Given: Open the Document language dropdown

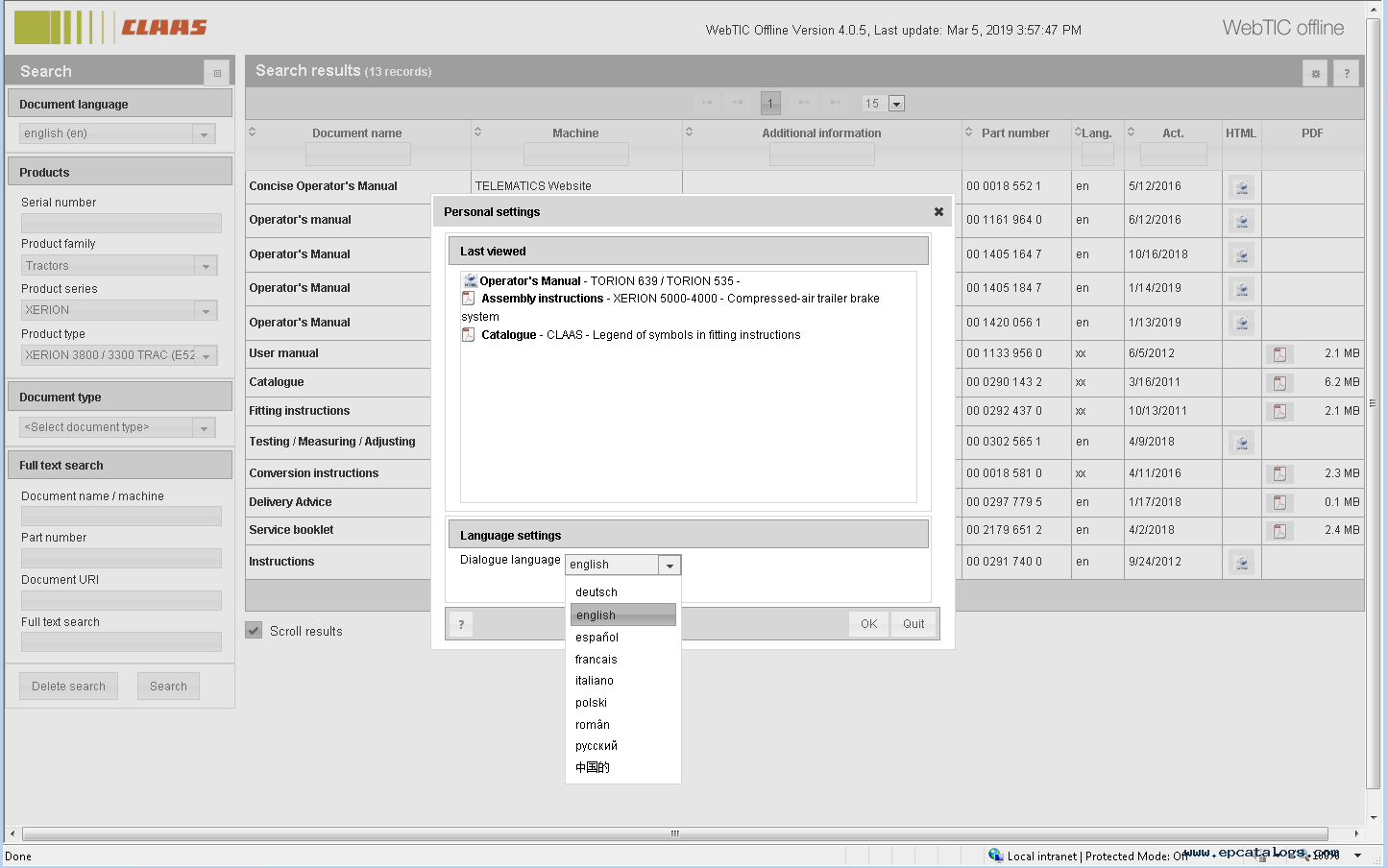Looking at the screenshot, I should [x=204, y=134].
